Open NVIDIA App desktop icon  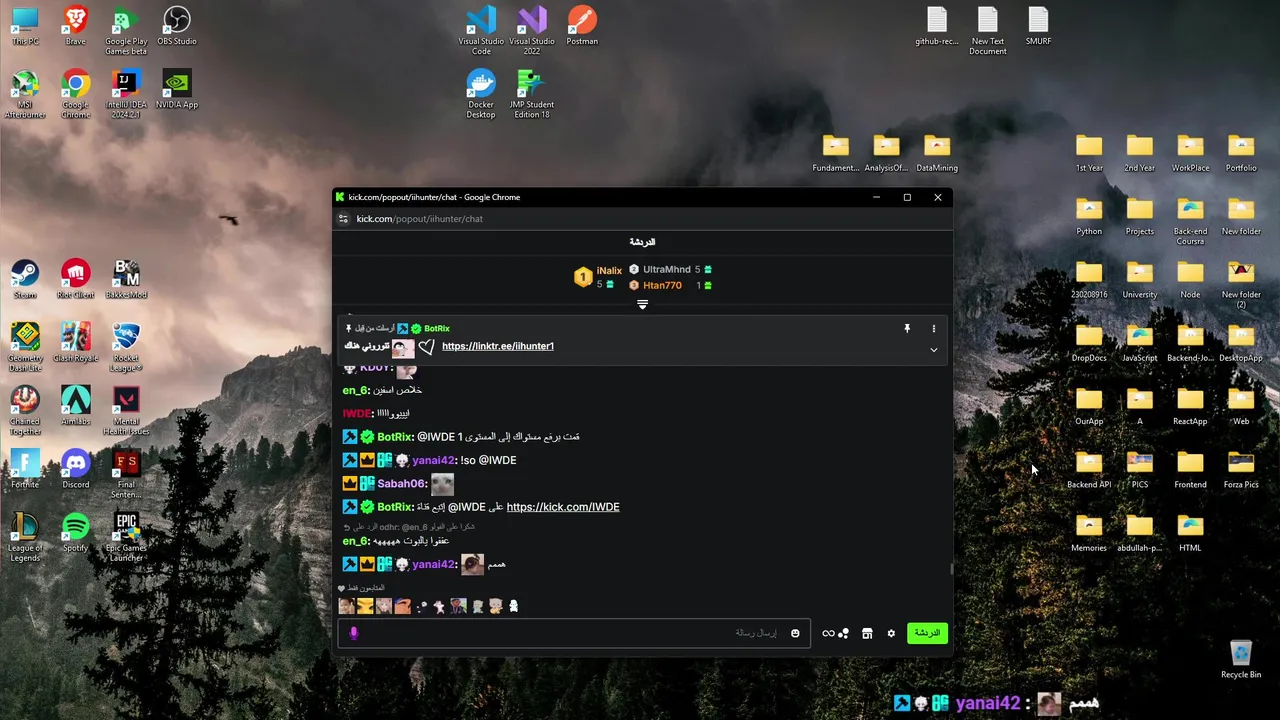tap(176, 89)
